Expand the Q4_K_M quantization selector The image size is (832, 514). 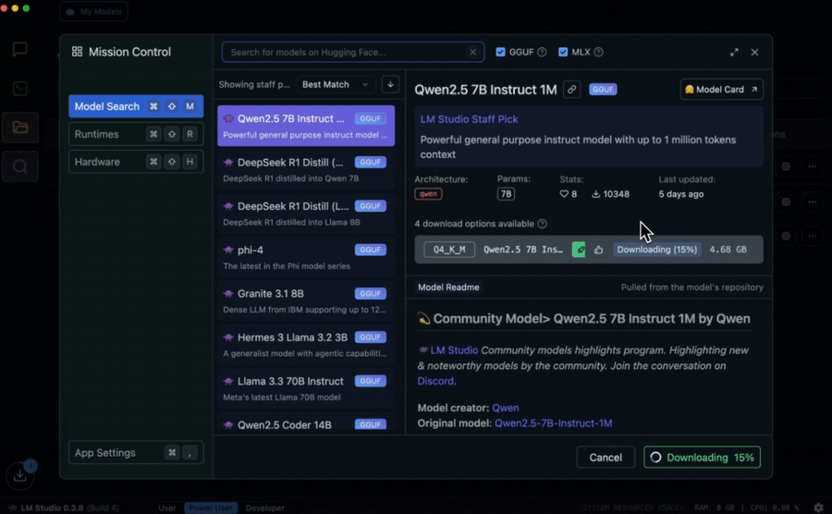click(x=449, y=249)
